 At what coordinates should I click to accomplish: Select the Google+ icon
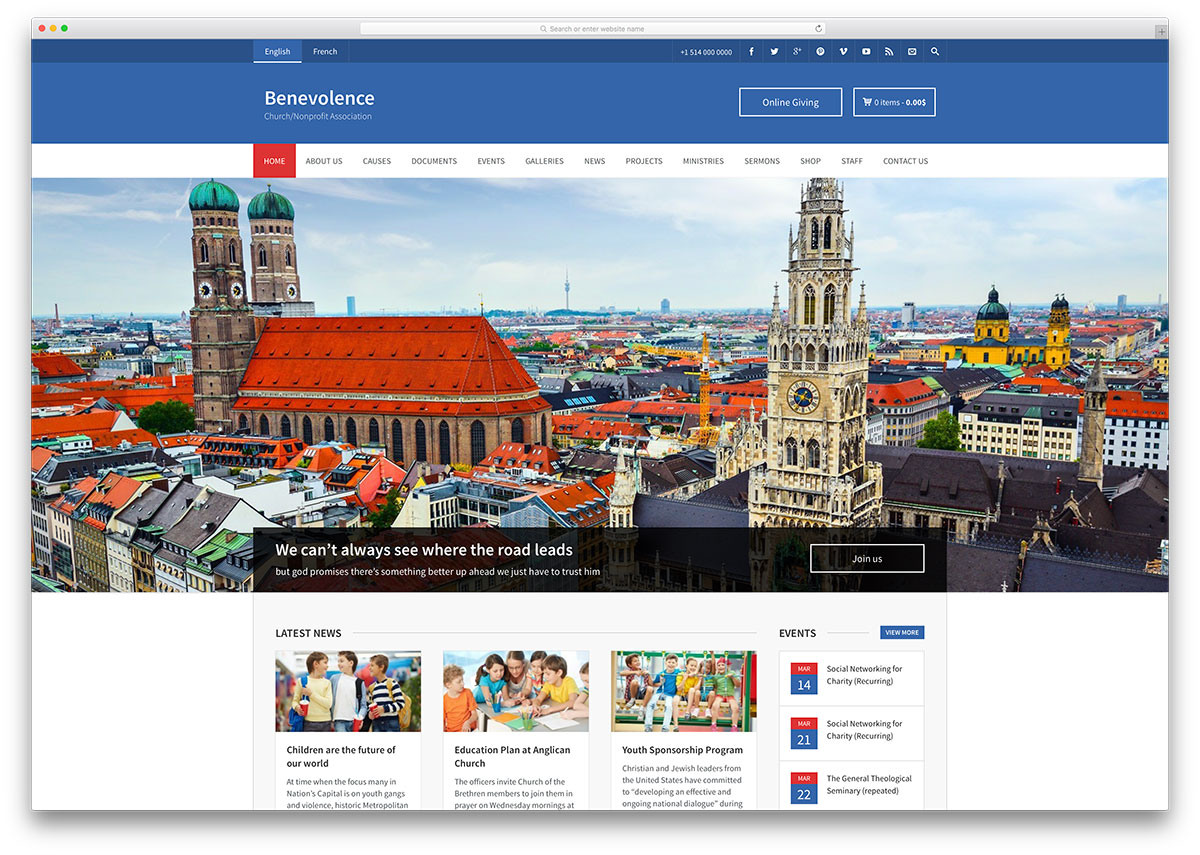pos(797,51)
